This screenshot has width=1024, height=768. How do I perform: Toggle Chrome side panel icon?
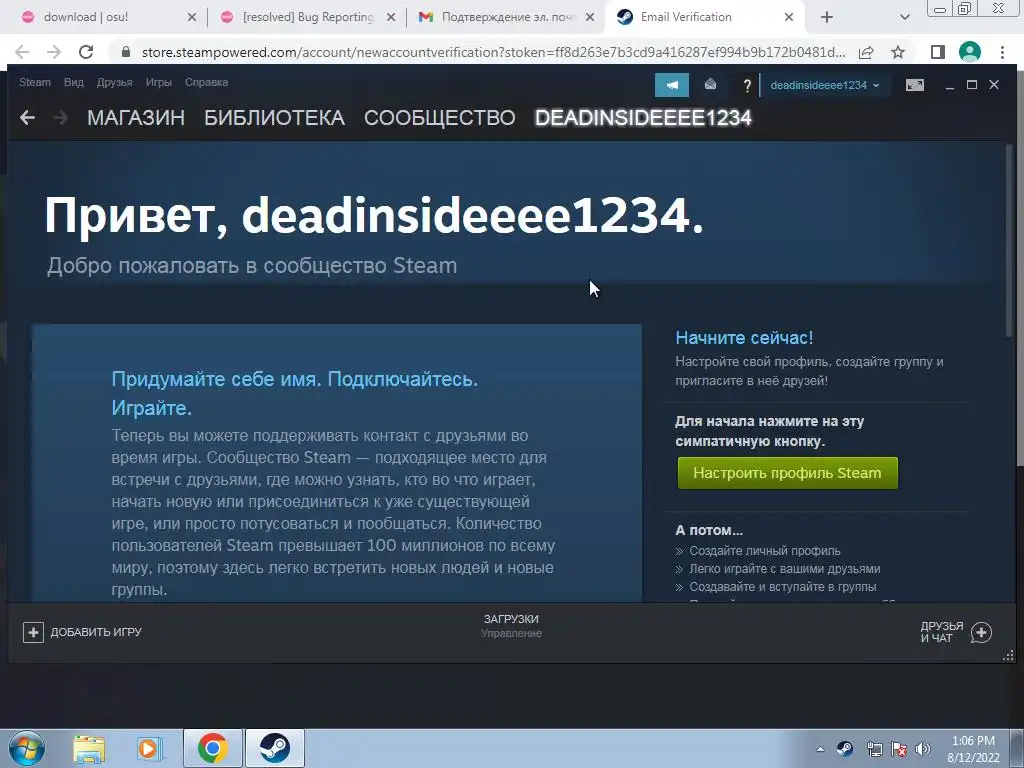[937, 52]
